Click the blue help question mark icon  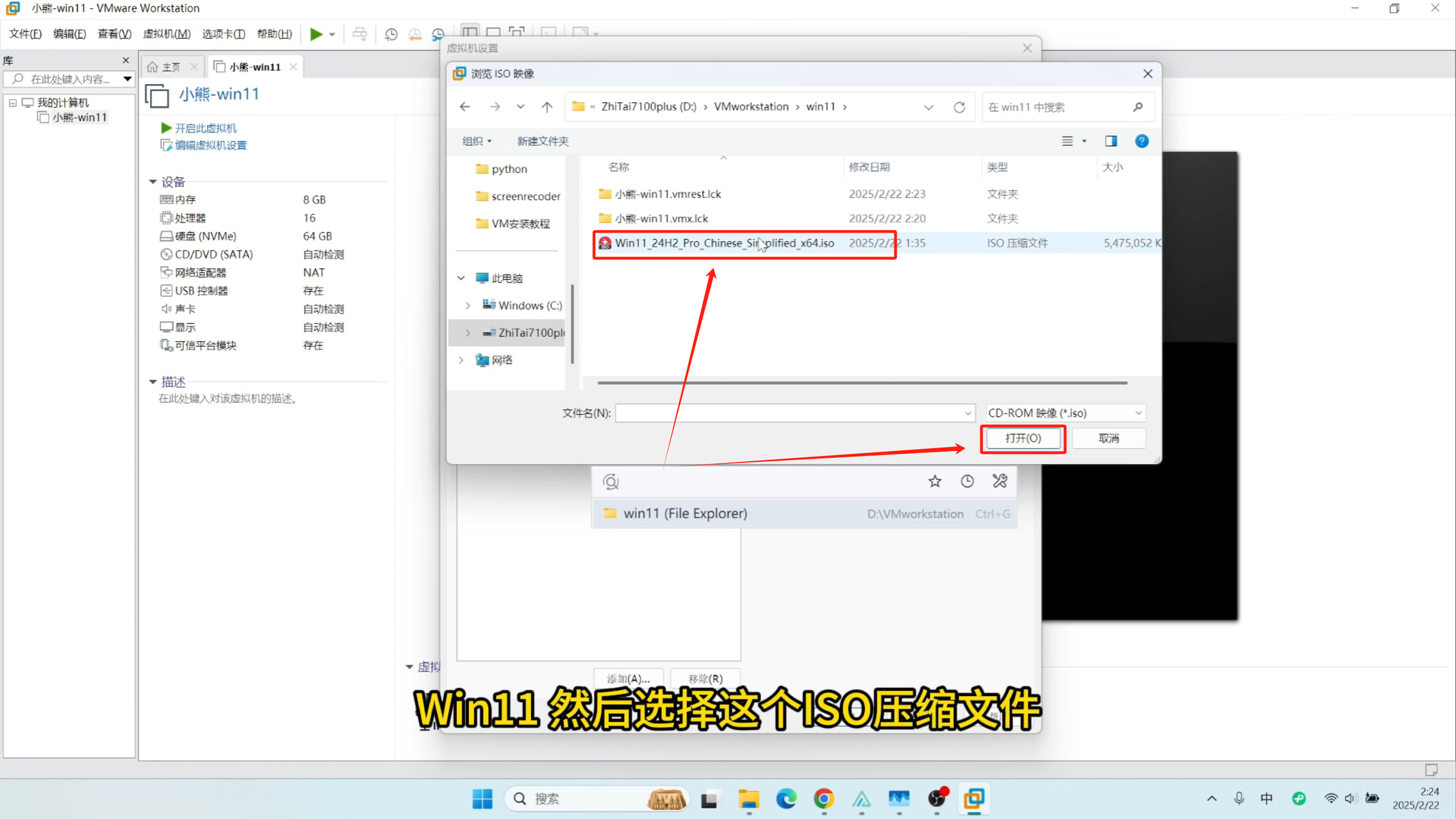pos(1141,141)
